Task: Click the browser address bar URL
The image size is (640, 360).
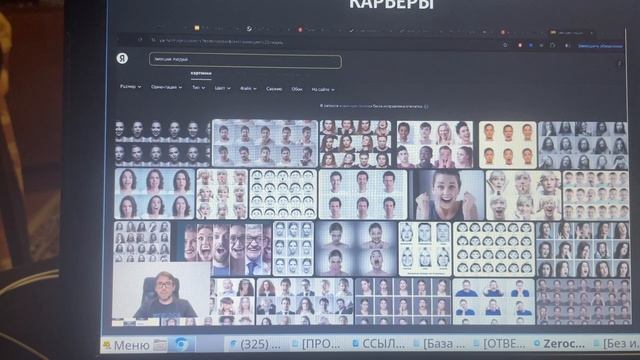Action: (x=220, y=41)
